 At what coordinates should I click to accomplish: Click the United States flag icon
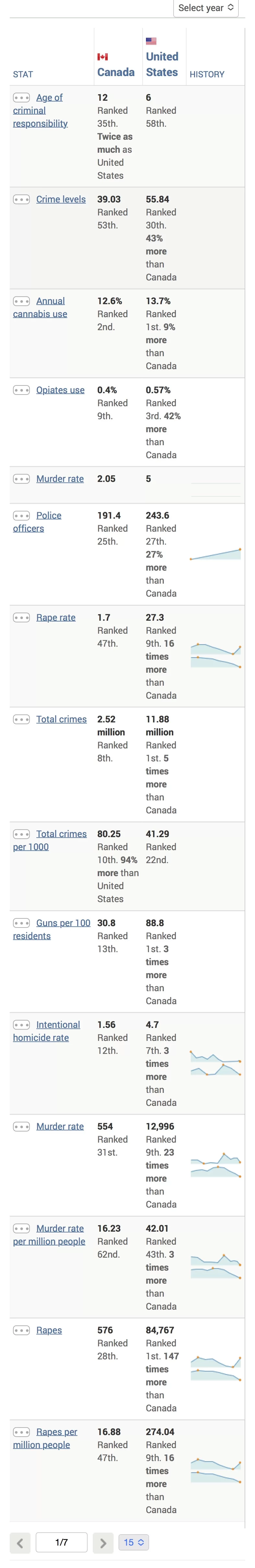pos(151,41)
